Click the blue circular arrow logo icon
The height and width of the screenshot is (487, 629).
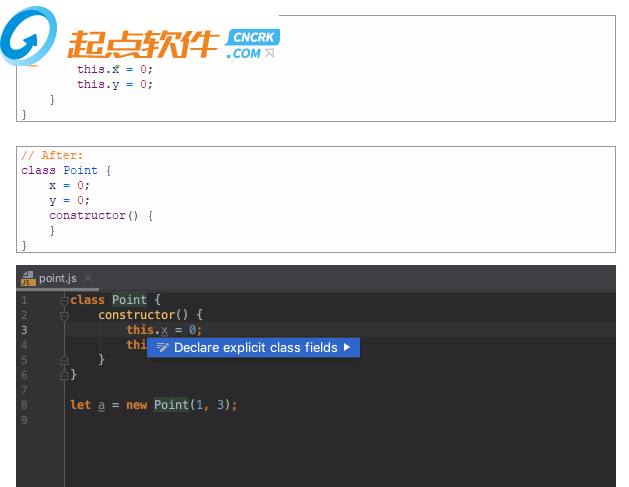coord(30,38)
